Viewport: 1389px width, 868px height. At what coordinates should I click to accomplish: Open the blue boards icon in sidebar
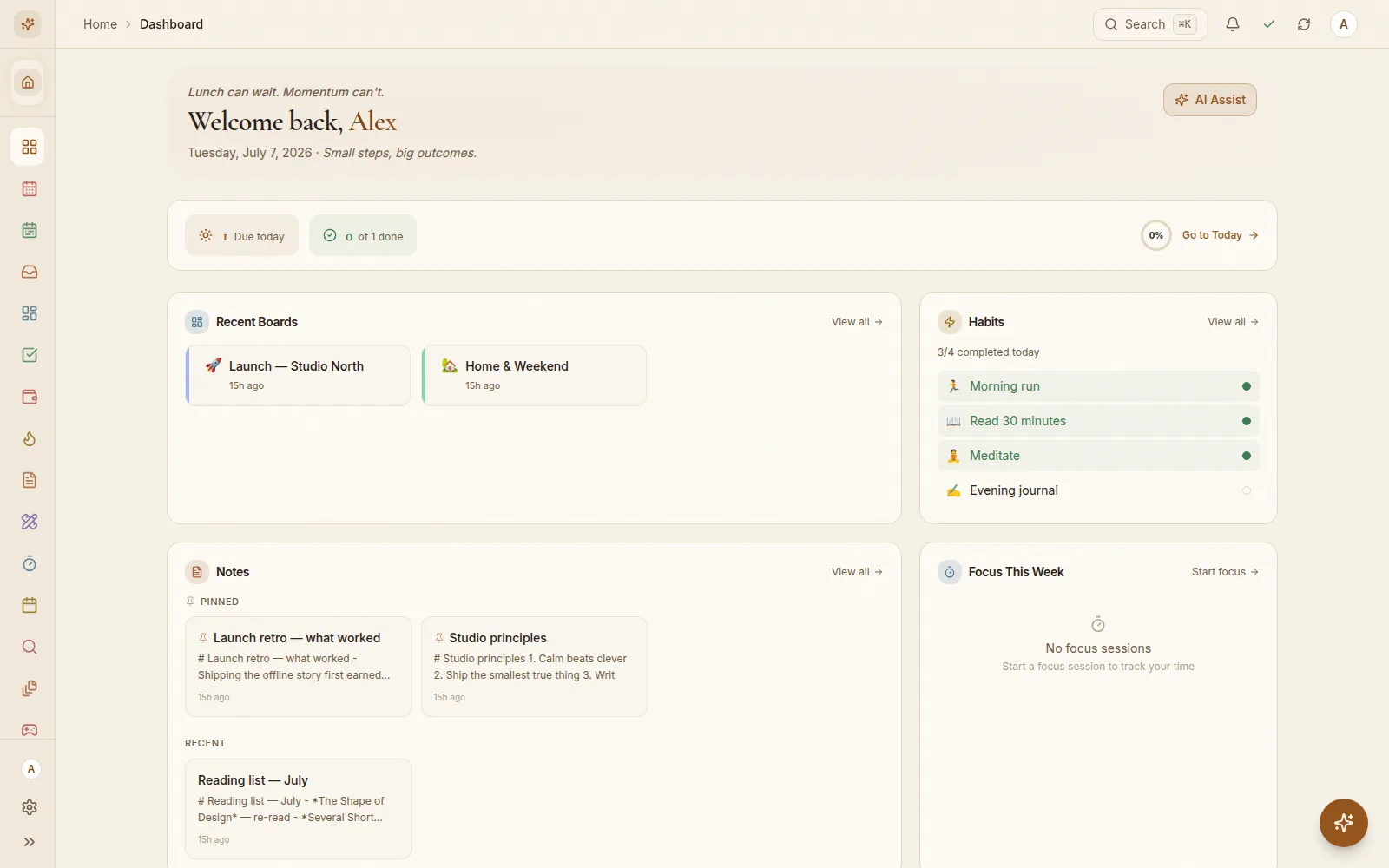click(30, 313)
